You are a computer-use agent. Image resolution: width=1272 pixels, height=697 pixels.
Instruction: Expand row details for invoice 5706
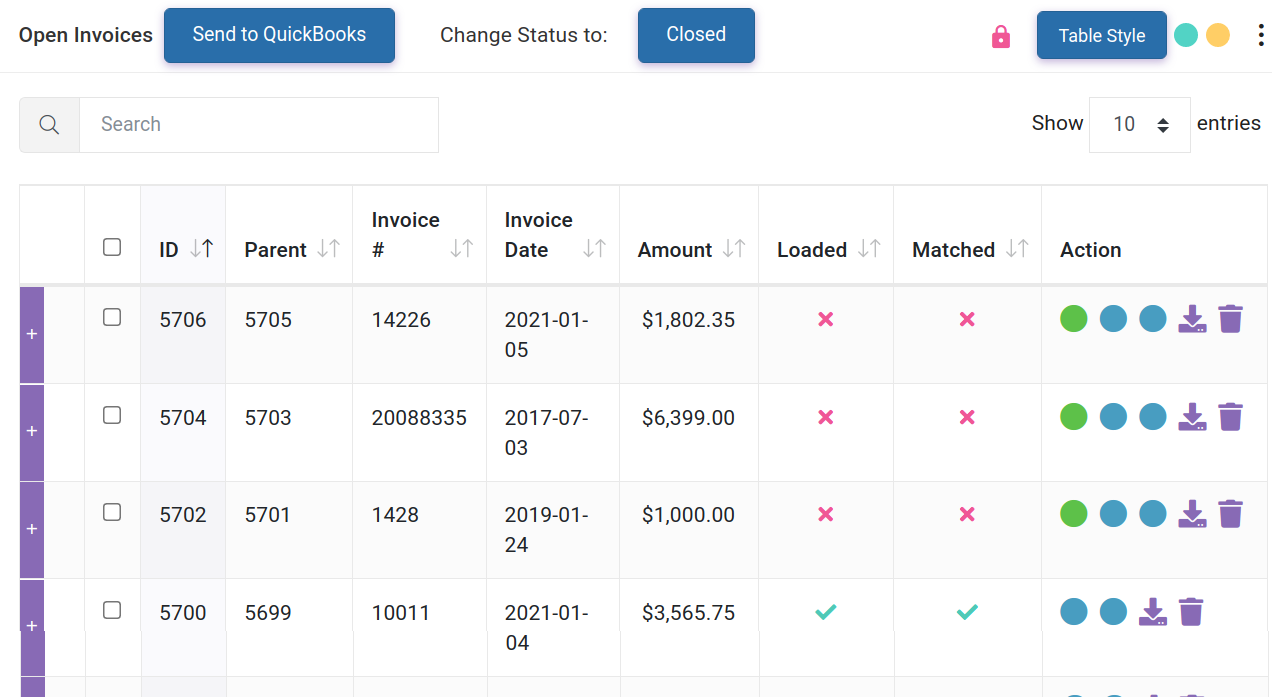pyautogui.click(x=32, y=334)
